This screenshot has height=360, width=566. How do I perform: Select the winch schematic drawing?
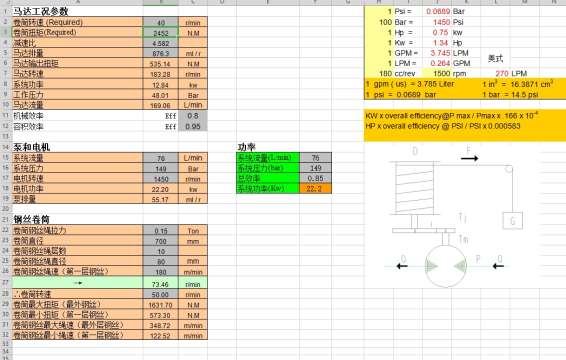point(456,216)
